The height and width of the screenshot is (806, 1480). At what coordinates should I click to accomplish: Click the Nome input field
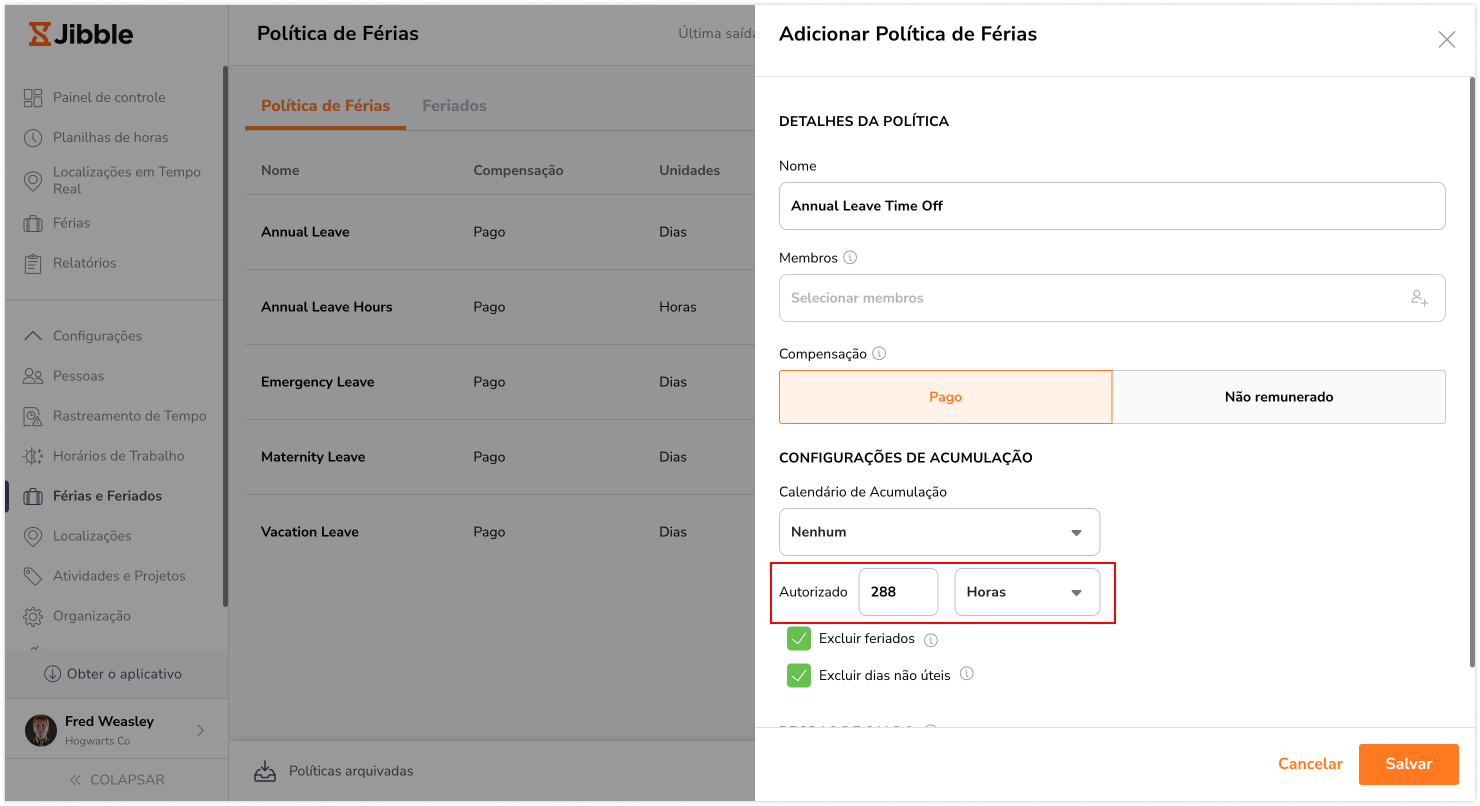pos(1112,206)
